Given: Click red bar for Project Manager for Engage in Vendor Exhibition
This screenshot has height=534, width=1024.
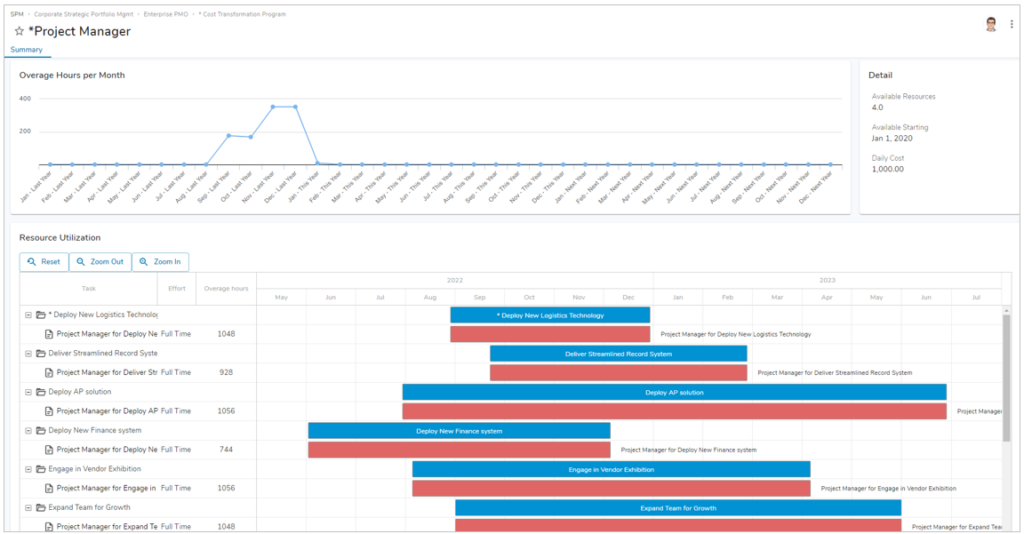Looking at the screenshot, I should pos(611,488).
